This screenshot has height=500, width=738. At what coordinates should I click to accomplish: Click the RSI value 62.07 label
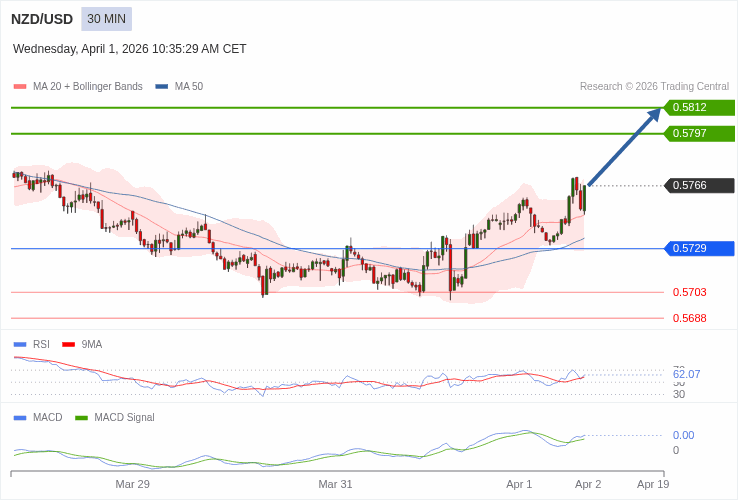tap(686, 374)
